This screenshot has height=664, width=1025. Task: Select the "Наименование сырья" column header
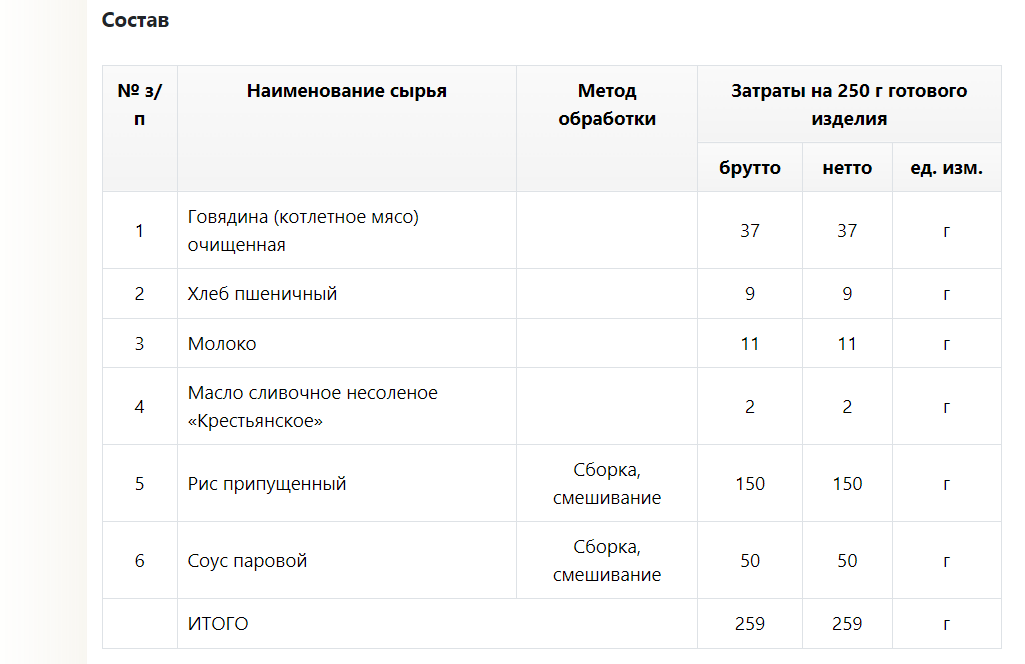pyautogui.click(x=346, y=92)
